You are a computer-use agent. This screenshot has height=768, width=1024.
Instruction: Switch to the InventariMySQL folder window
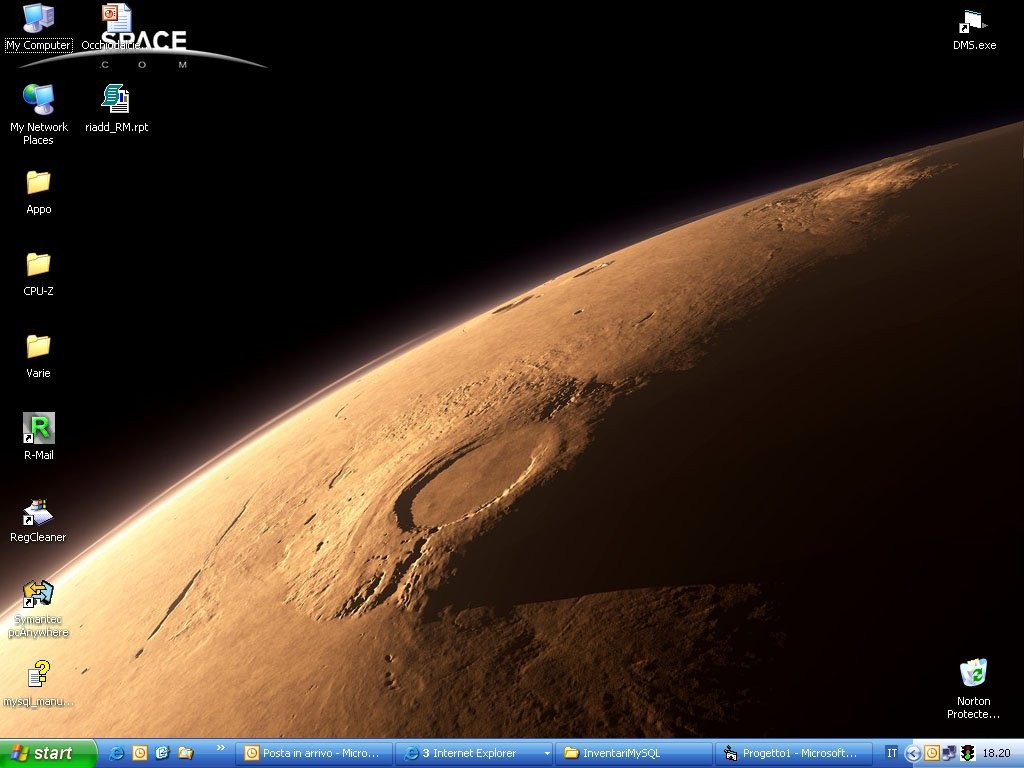pos(635,754)
